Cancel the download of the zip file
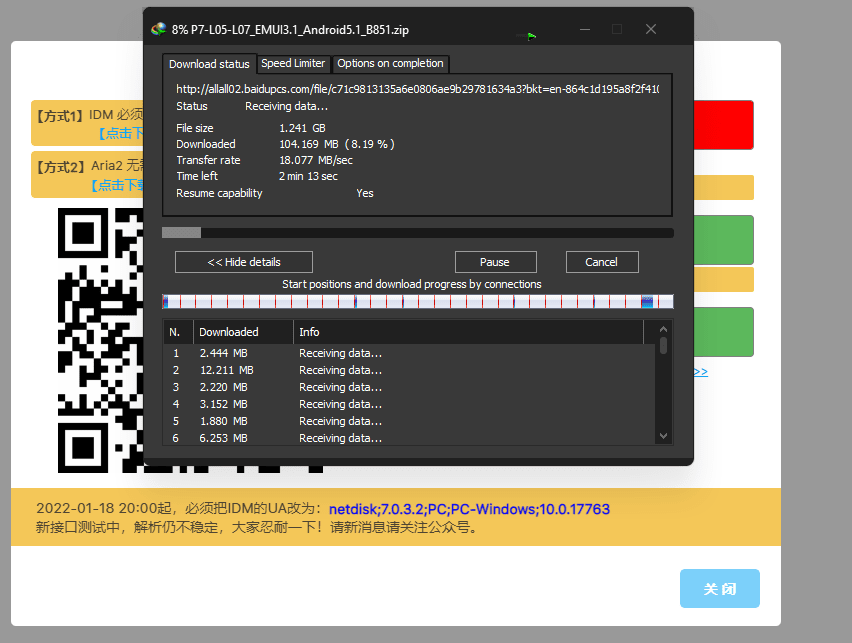The image size is (852, 643). (601, 261)
